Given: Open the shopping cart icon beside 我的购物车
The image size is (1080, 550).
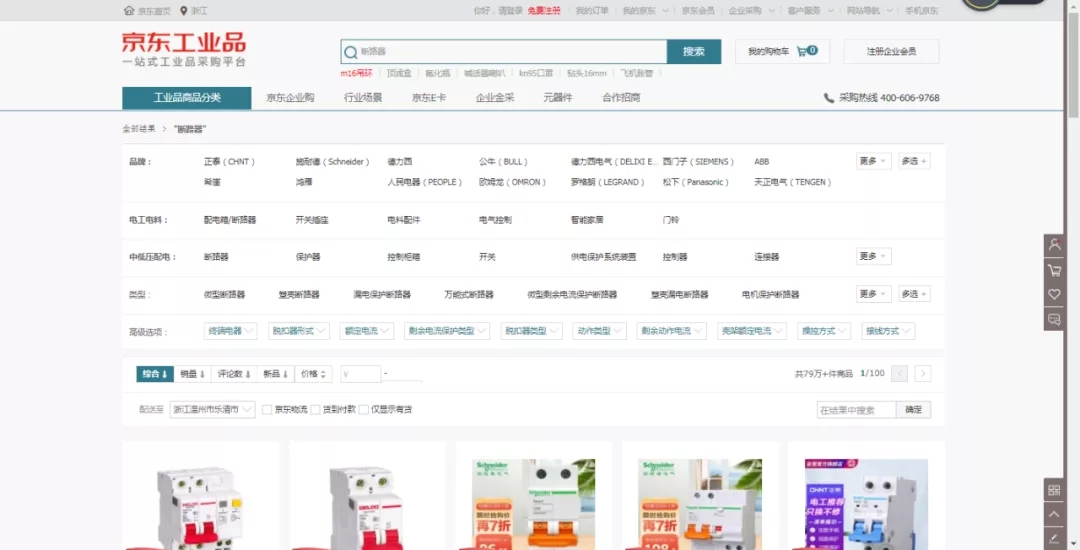Looking at the screenshot, I should tap(802, 52).
